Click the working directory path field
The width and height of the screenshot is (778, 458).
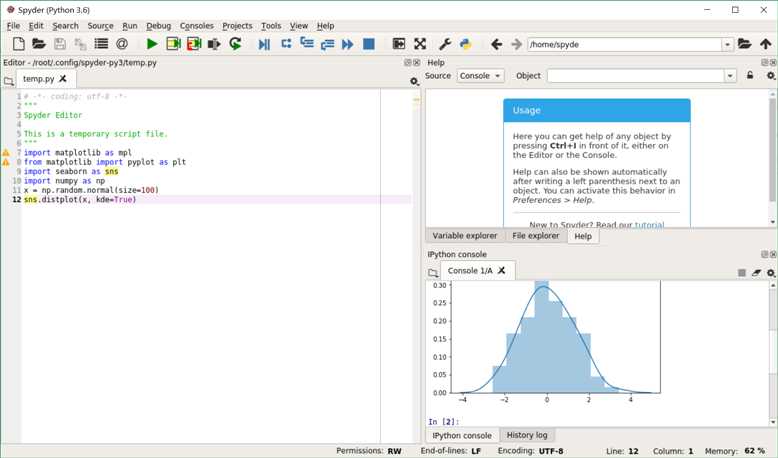pos(624,45)
